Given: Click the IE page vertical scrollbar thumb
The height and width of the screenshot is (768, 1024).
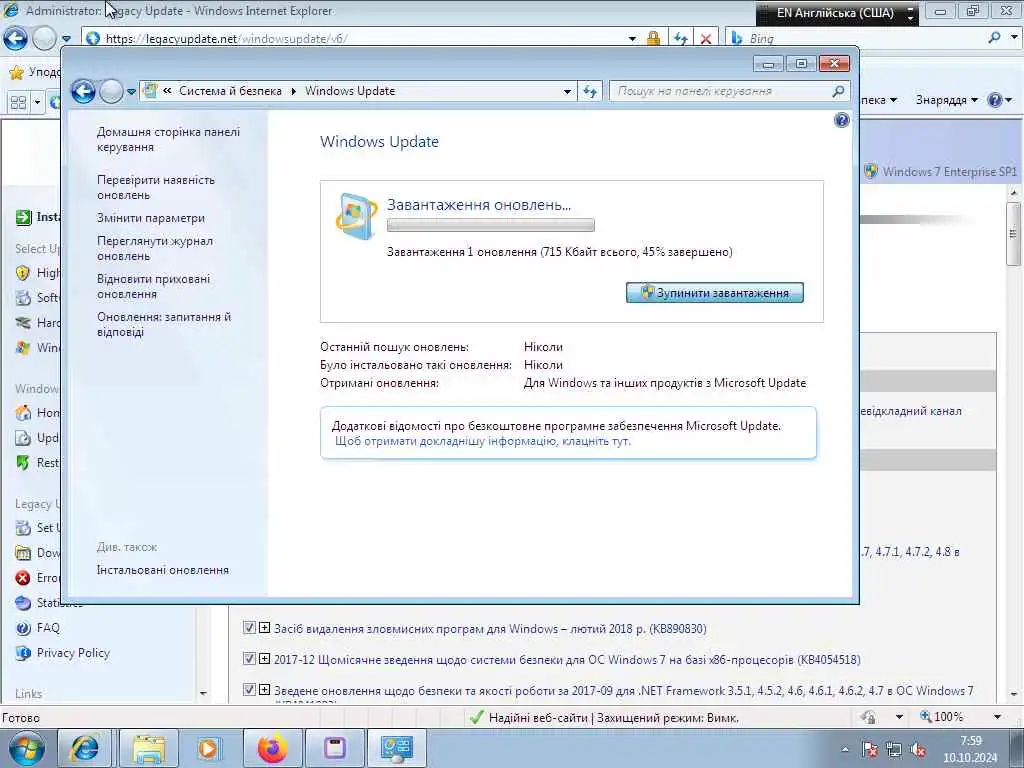Looking at the screenshot, I should pos(1013,234).
